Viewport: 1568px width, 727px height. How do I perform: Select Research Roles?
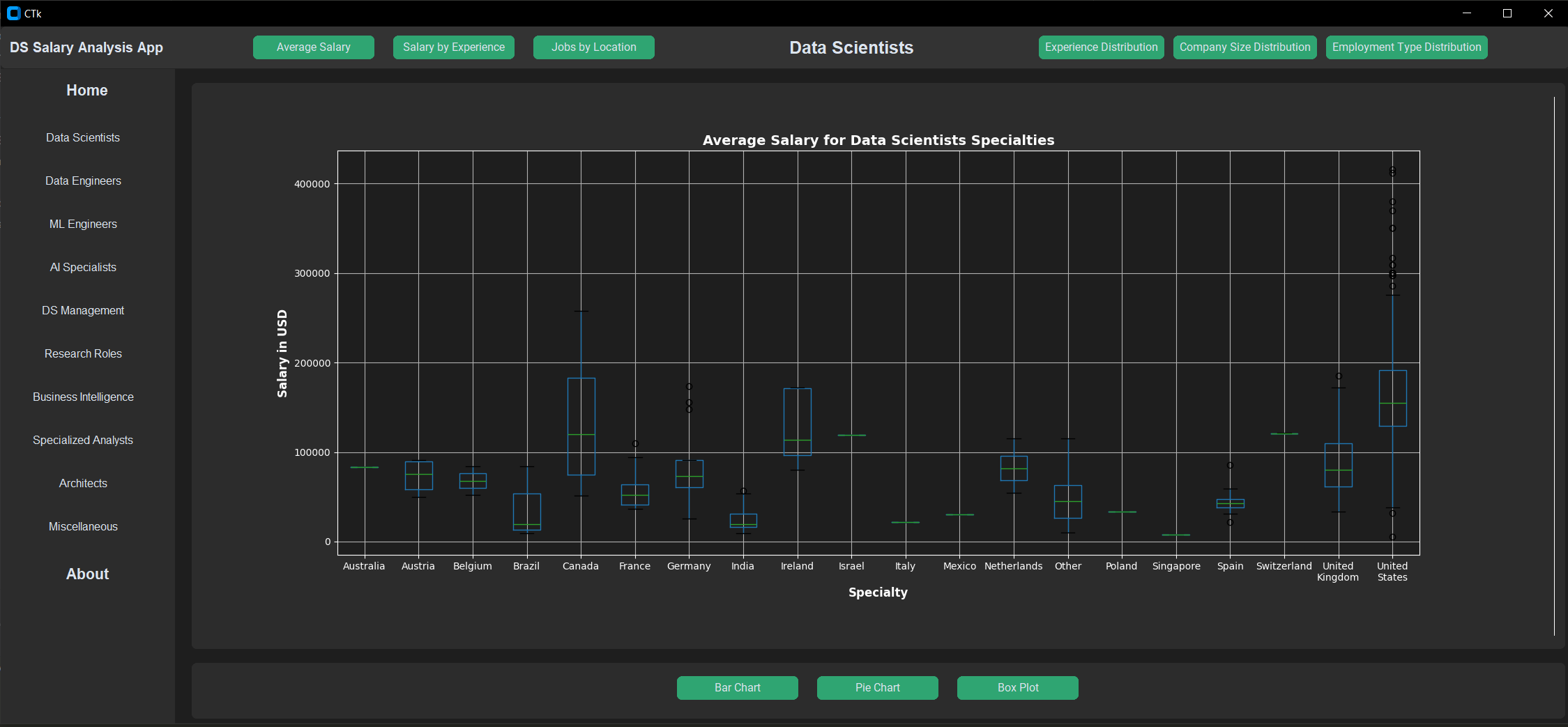82,353
